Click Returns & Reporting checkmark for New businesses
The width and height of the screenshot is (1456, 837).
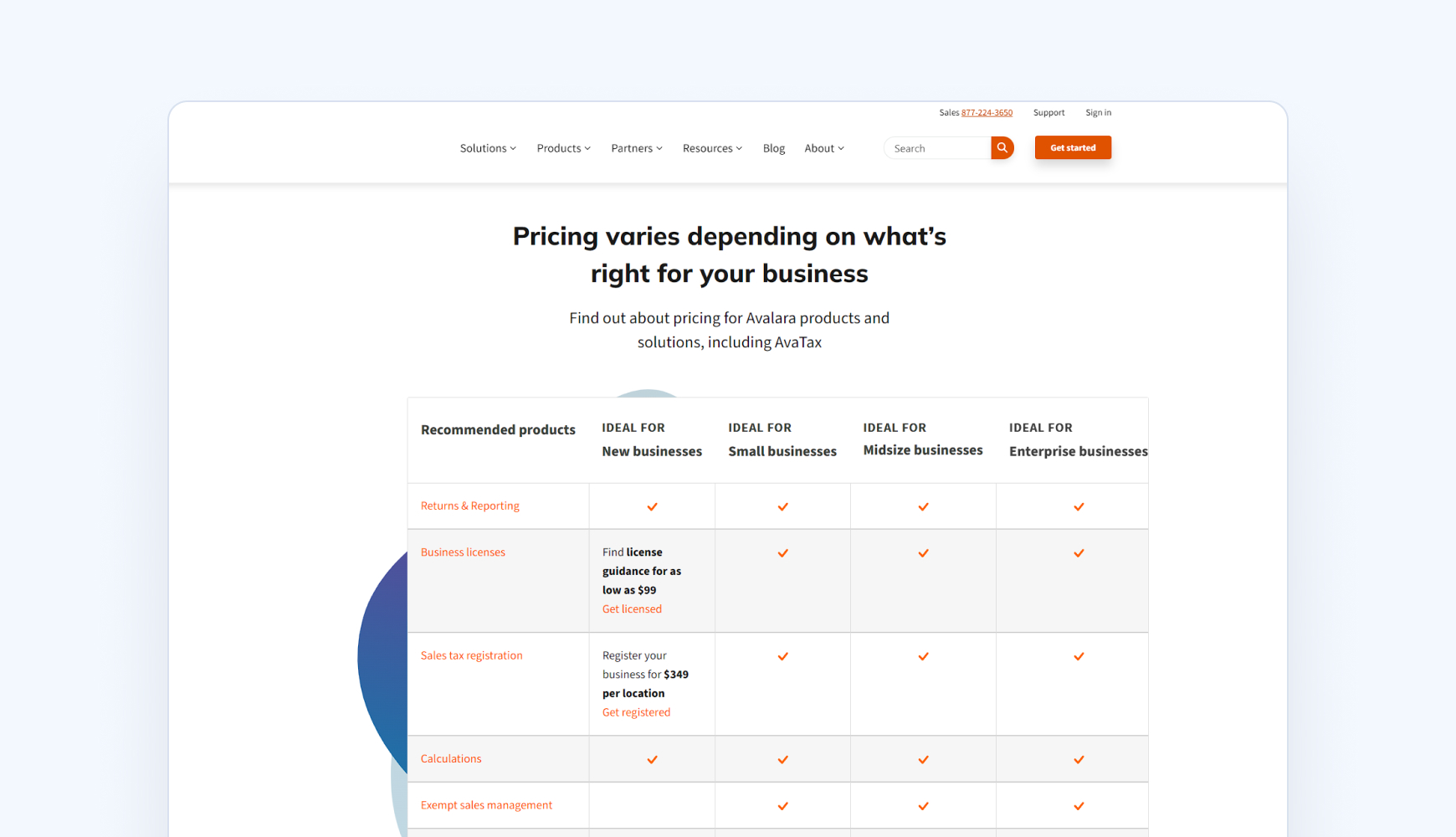(x=652, y=506)
